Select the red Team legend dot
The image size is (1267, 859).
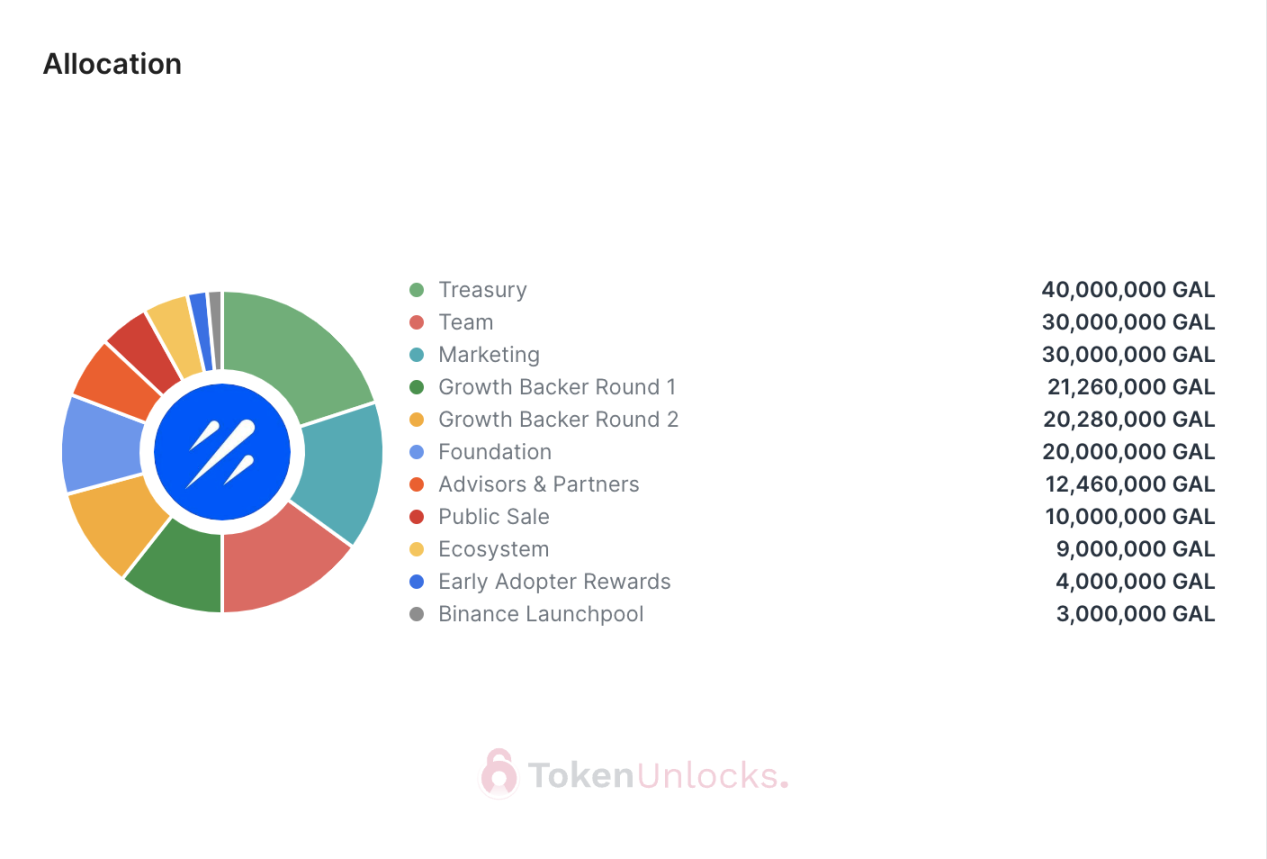point(417,322)
